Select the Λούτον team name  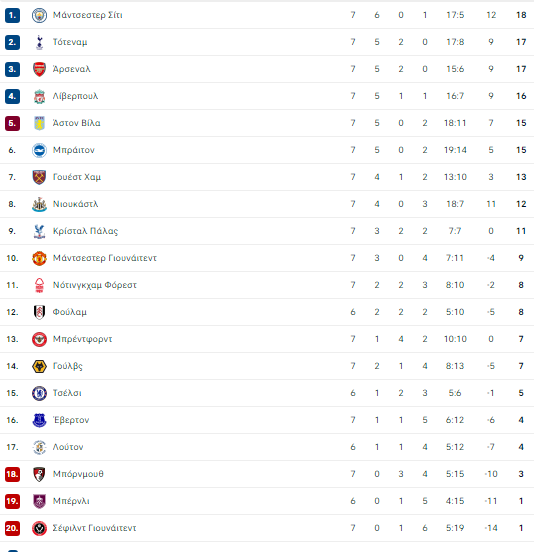click(68, 447)
